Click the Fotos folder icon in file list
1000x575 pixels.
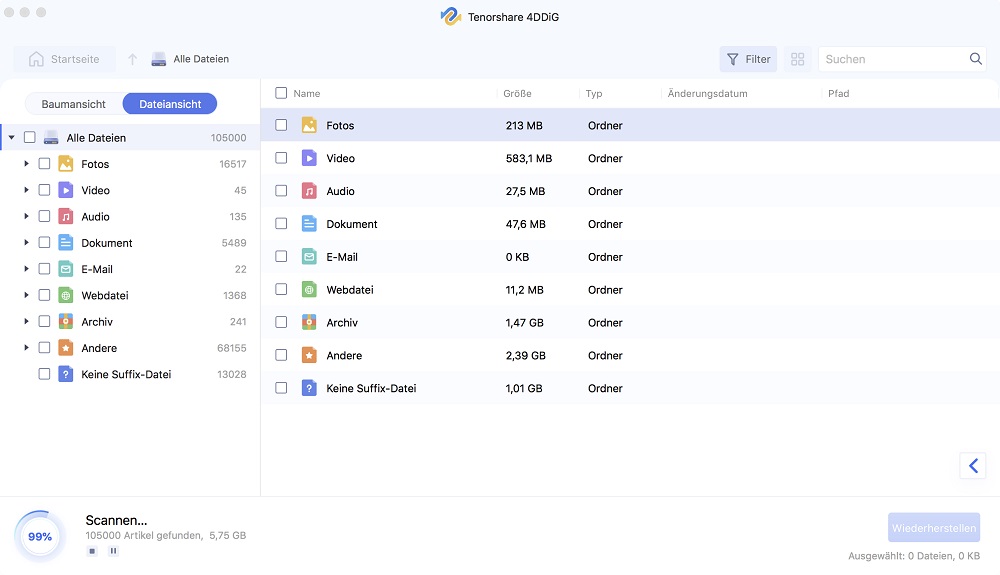point(309,125)
